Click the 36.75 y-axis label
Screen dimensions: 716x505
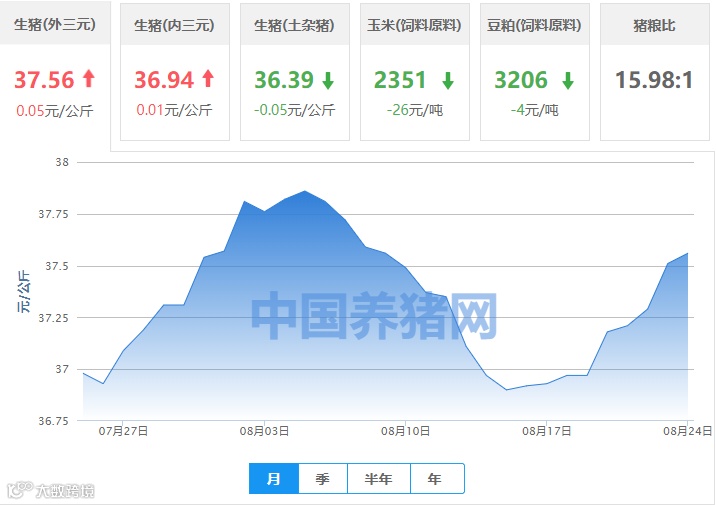coord(53,421)
